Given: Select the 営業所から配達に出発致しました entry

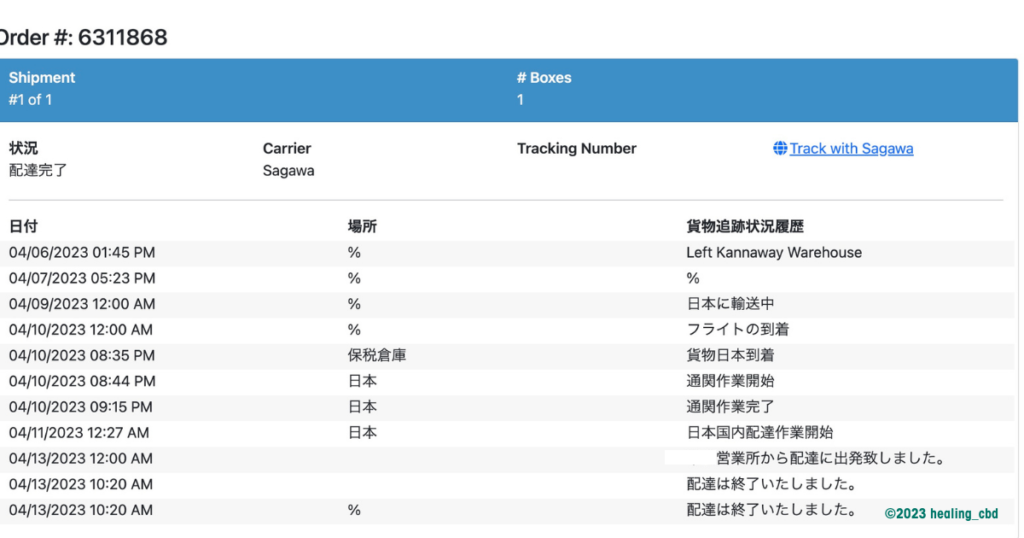Looking at the screenshot, I should pyautogui.click(x=830, y=459).
